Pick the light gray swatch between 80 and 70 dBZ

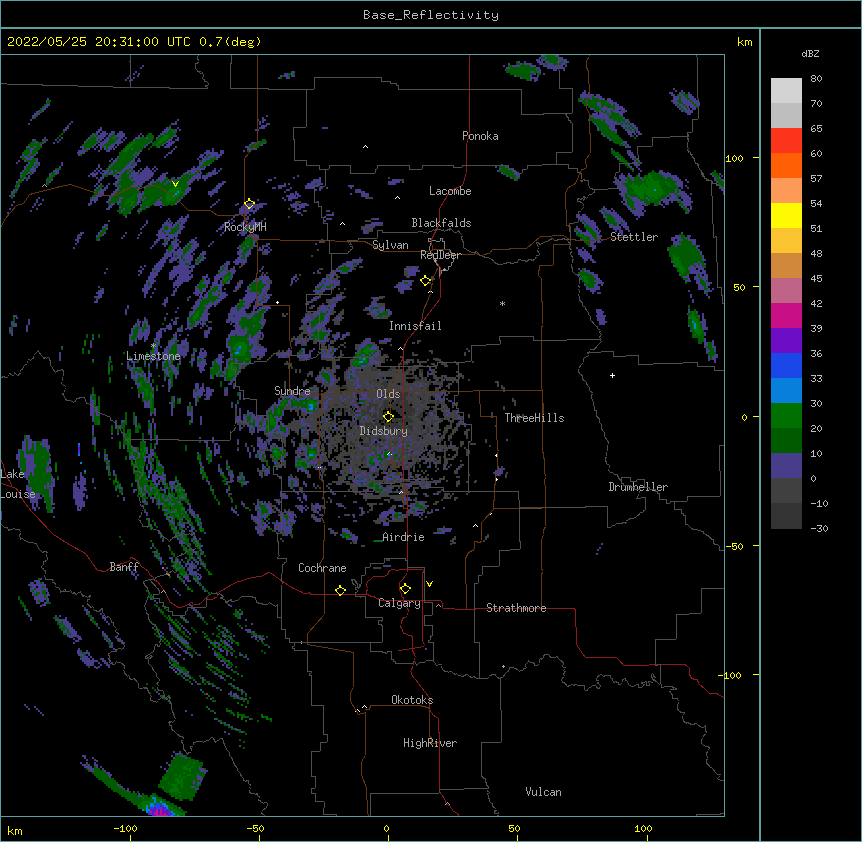[786, 91]
